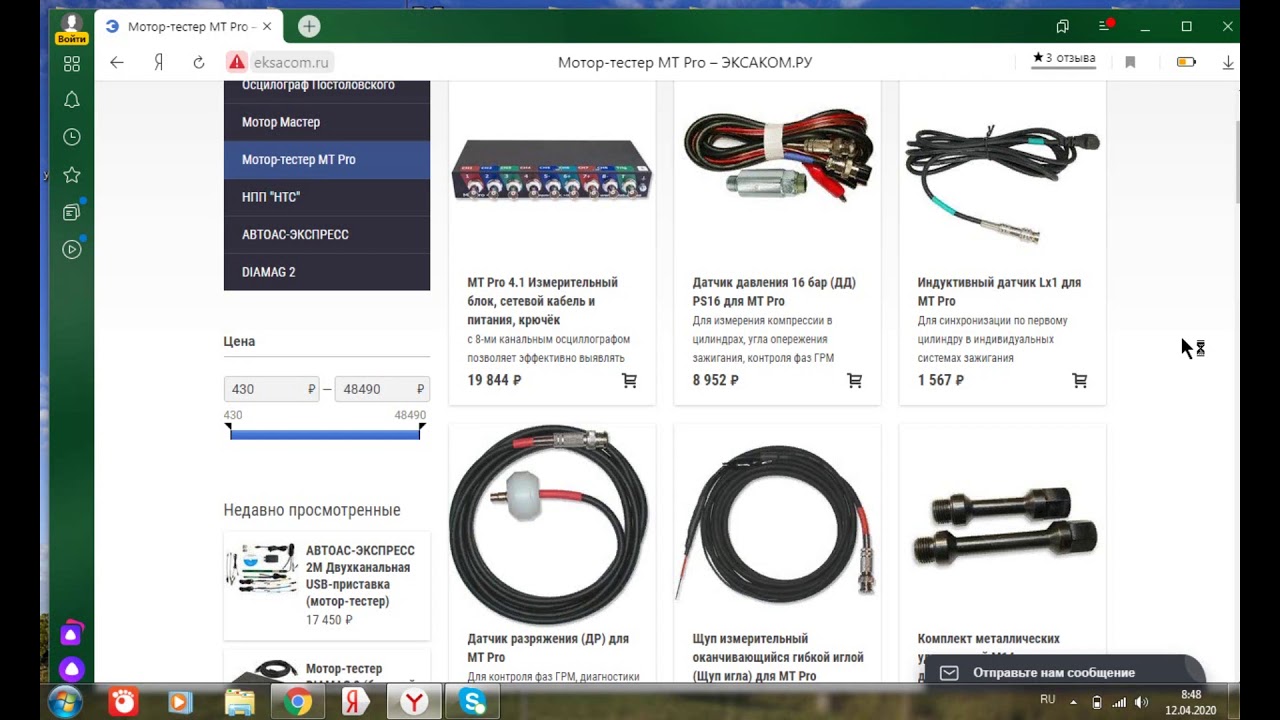This screenshot has width=1280, height=720.
Task: Add Индуктивный датчик Lx1 to cart
Action: click(1079, 381)
